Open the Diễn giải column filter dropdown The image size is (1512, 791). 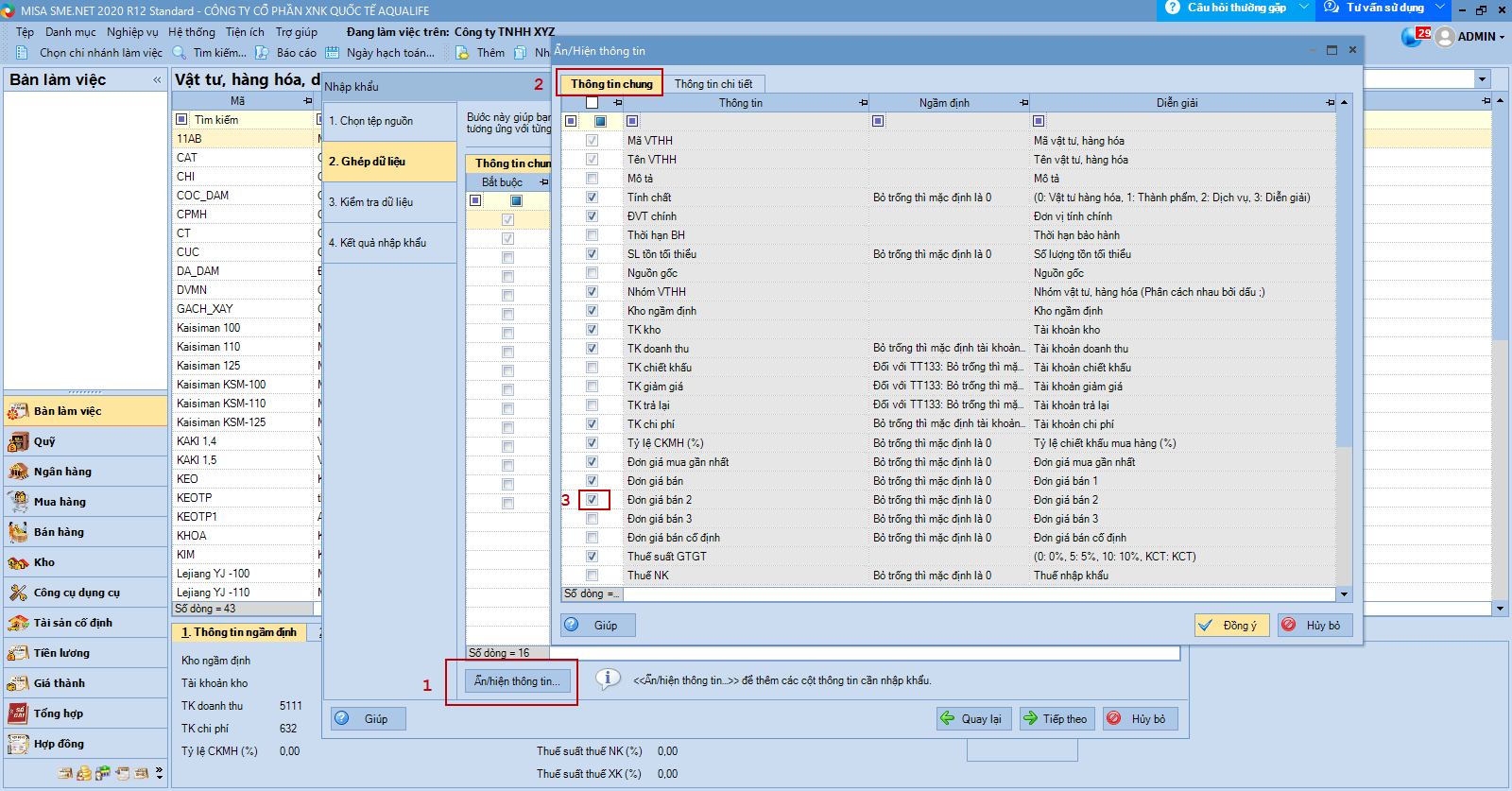click(1039, 121)
